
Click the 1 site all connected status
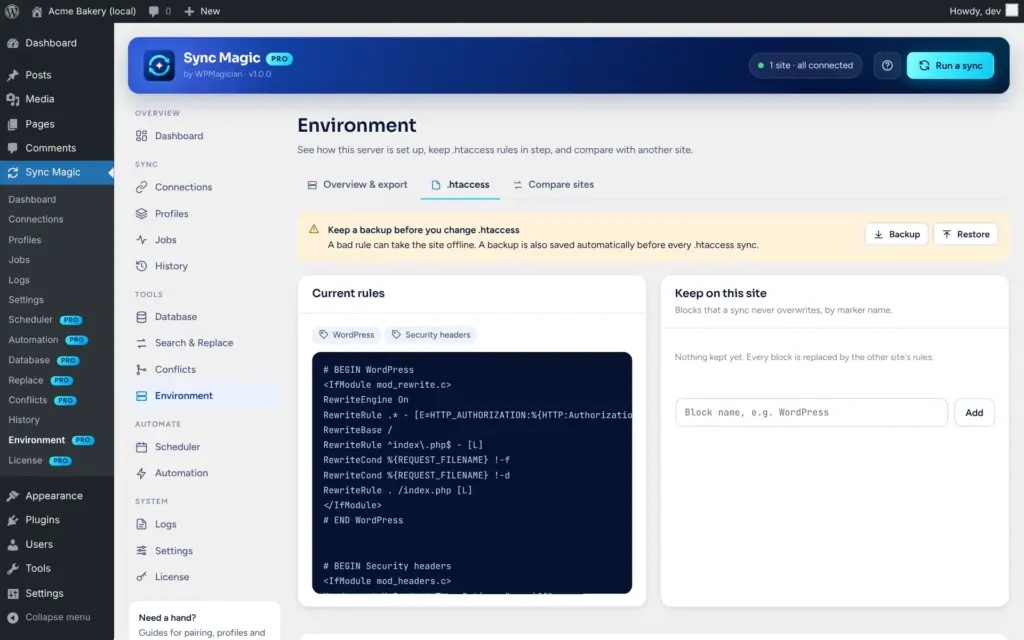pos(805,65)
